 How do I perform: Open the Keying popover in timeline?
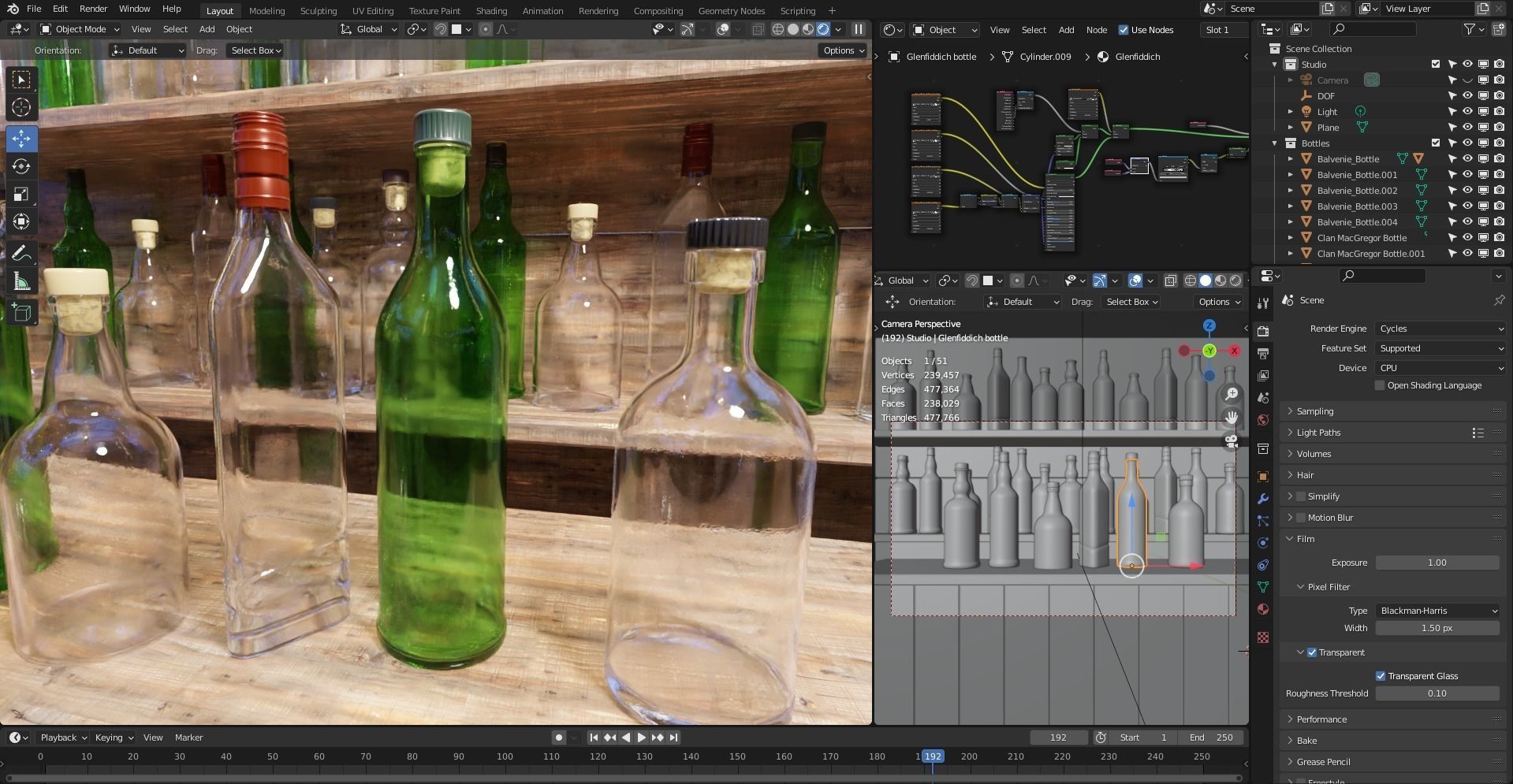(114, 738)
